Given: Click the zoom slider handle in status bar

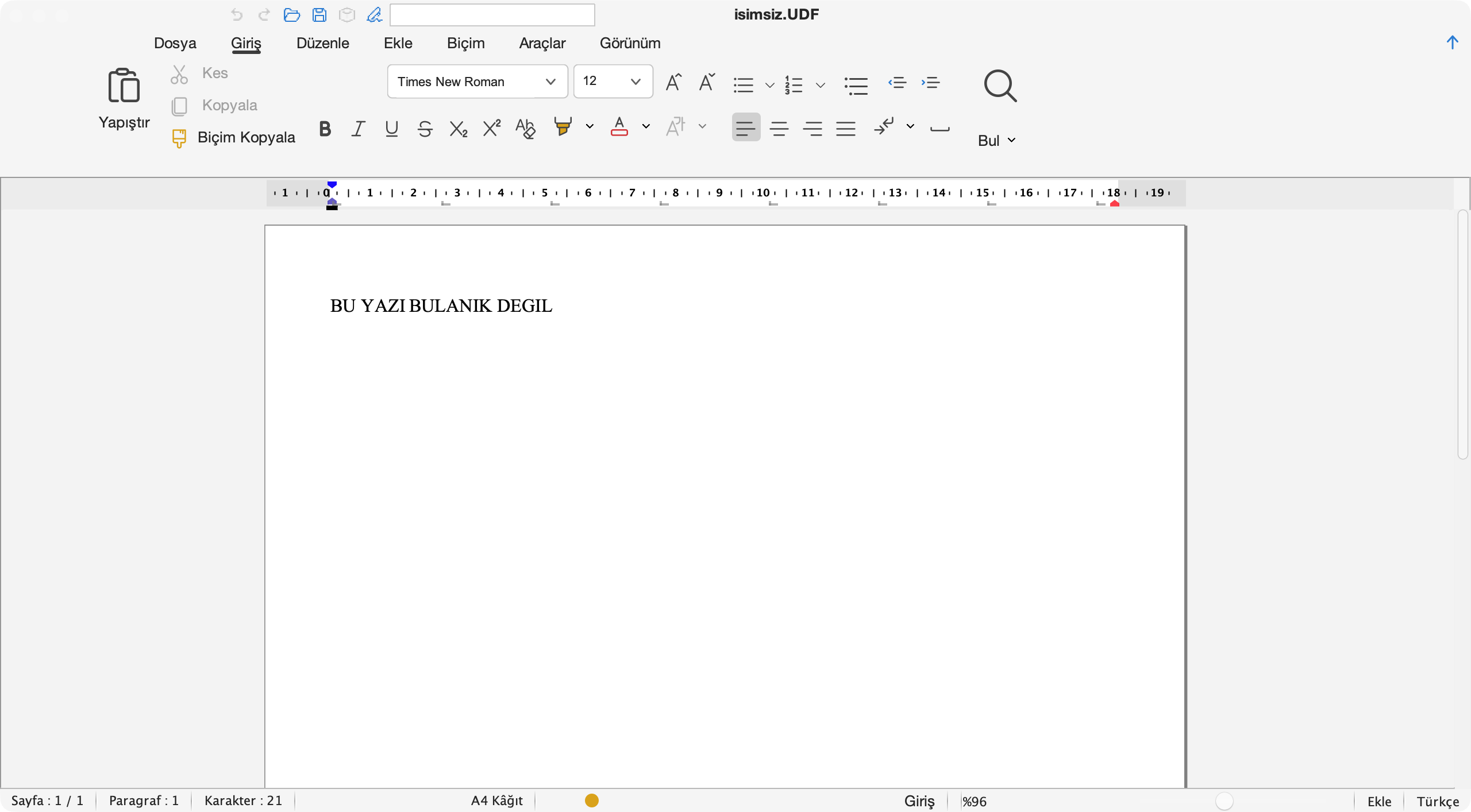Looking at the screenshot, I should click(1224, 801).
